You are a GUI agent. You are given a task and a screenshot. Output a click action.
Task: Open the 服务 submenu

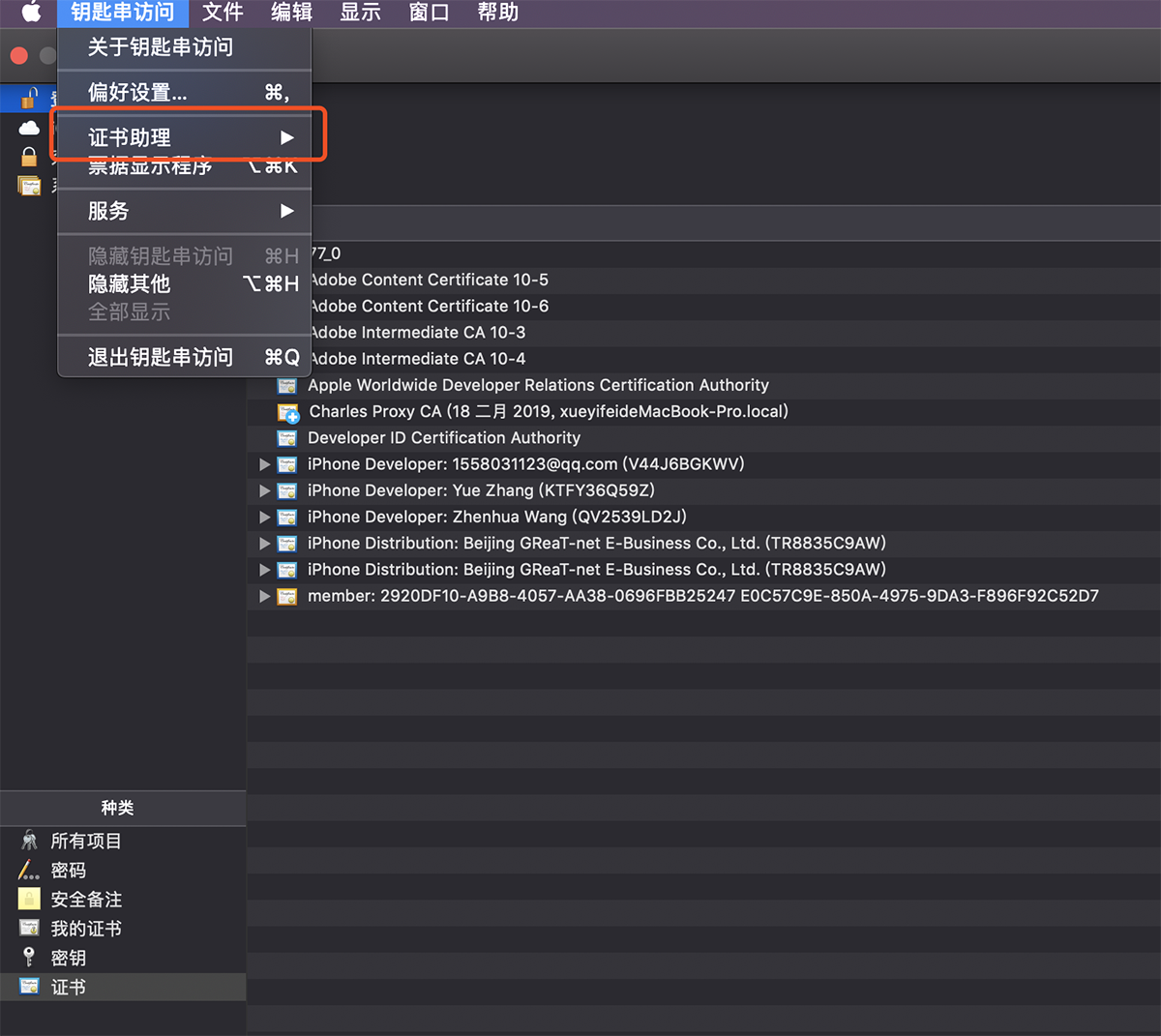tap(185, 211)
